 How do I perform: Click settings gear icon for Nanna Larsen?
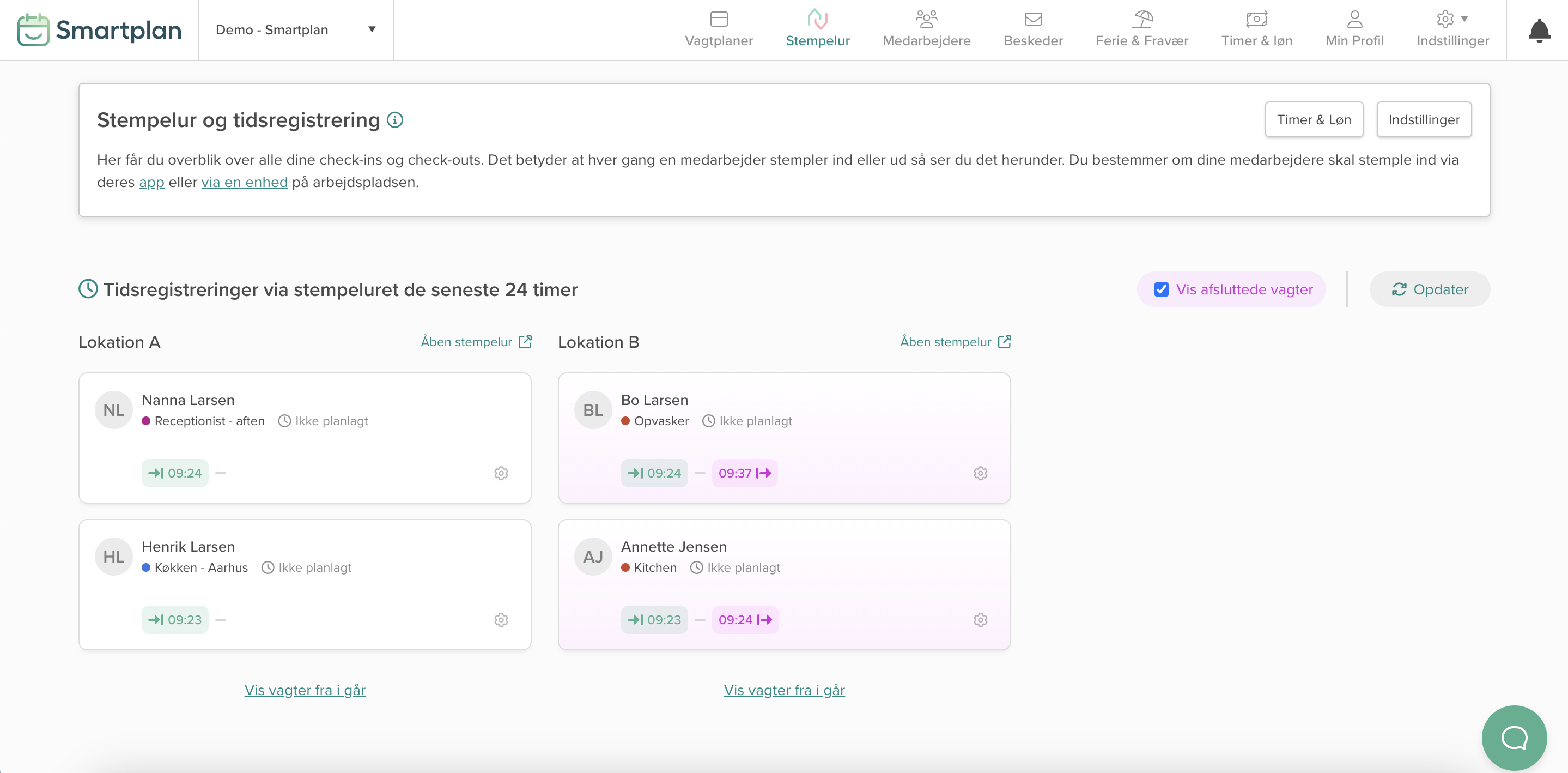[x=501, y=473]
